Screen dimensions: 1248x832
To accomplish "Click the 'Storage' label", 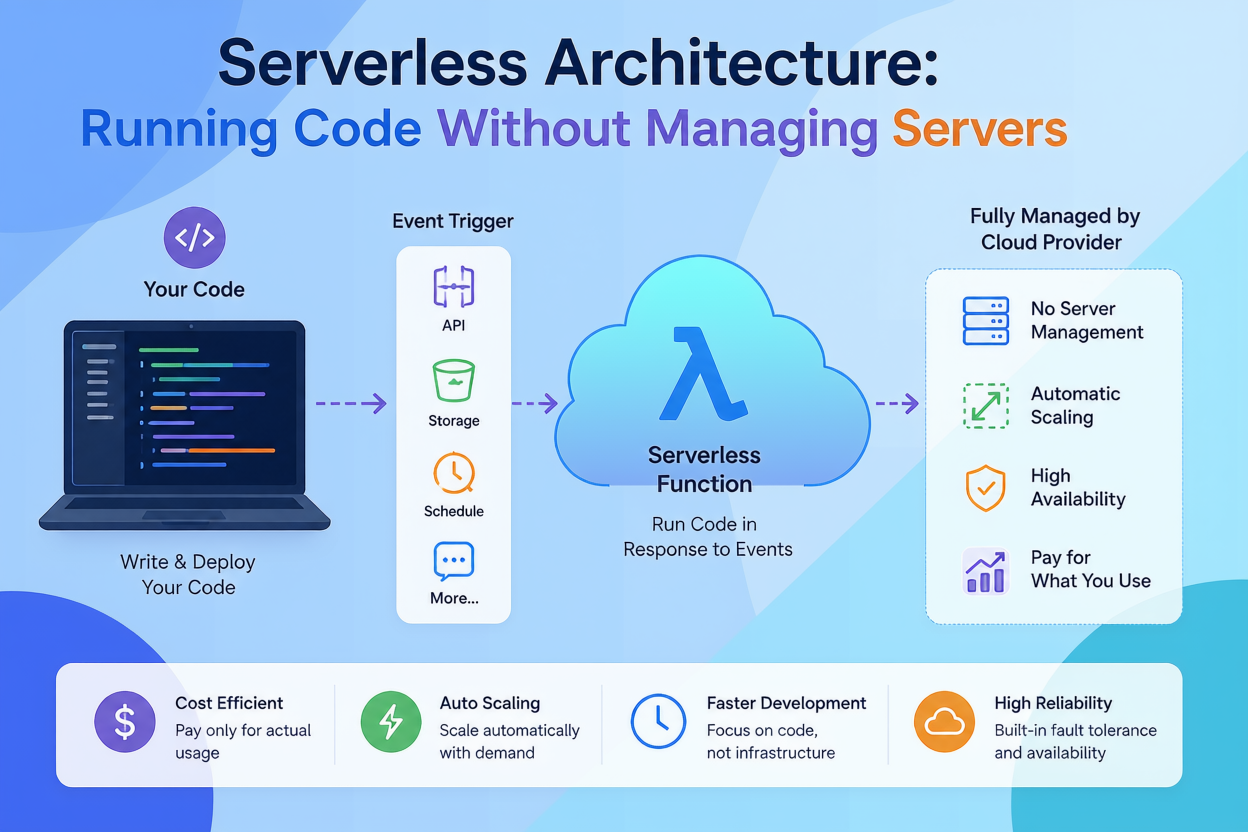I will [454, 421].
